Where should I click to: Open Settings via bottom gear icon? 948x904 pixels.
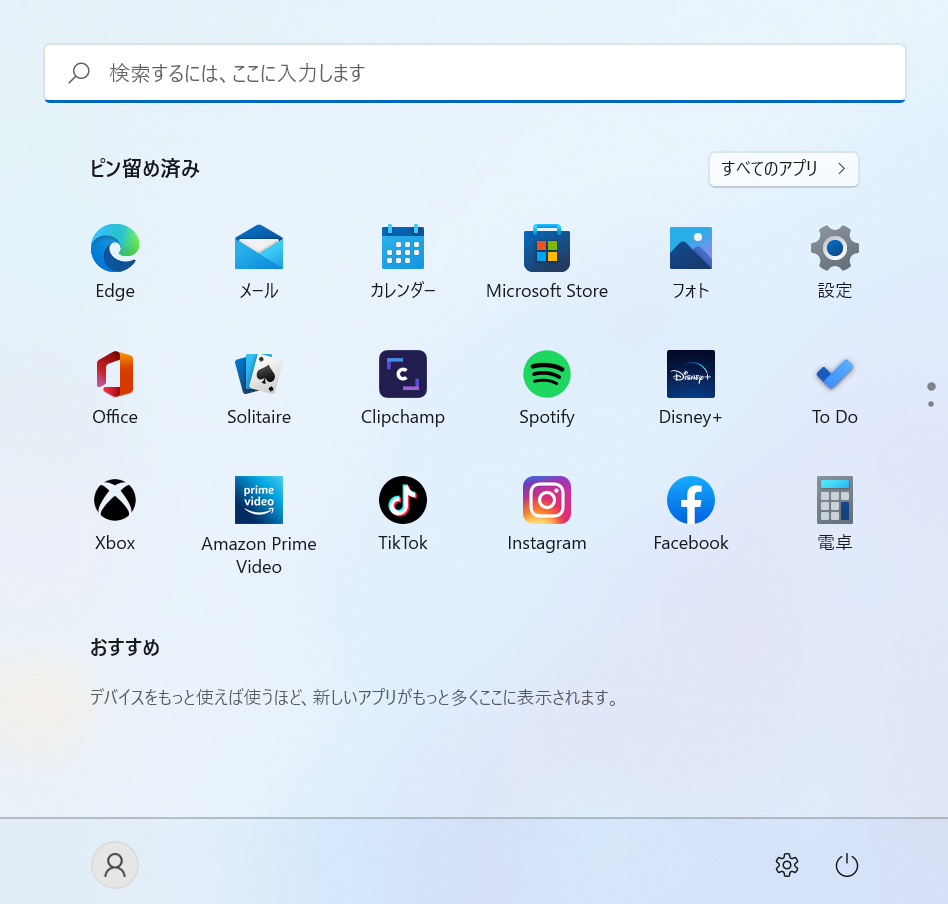(787, 865)
